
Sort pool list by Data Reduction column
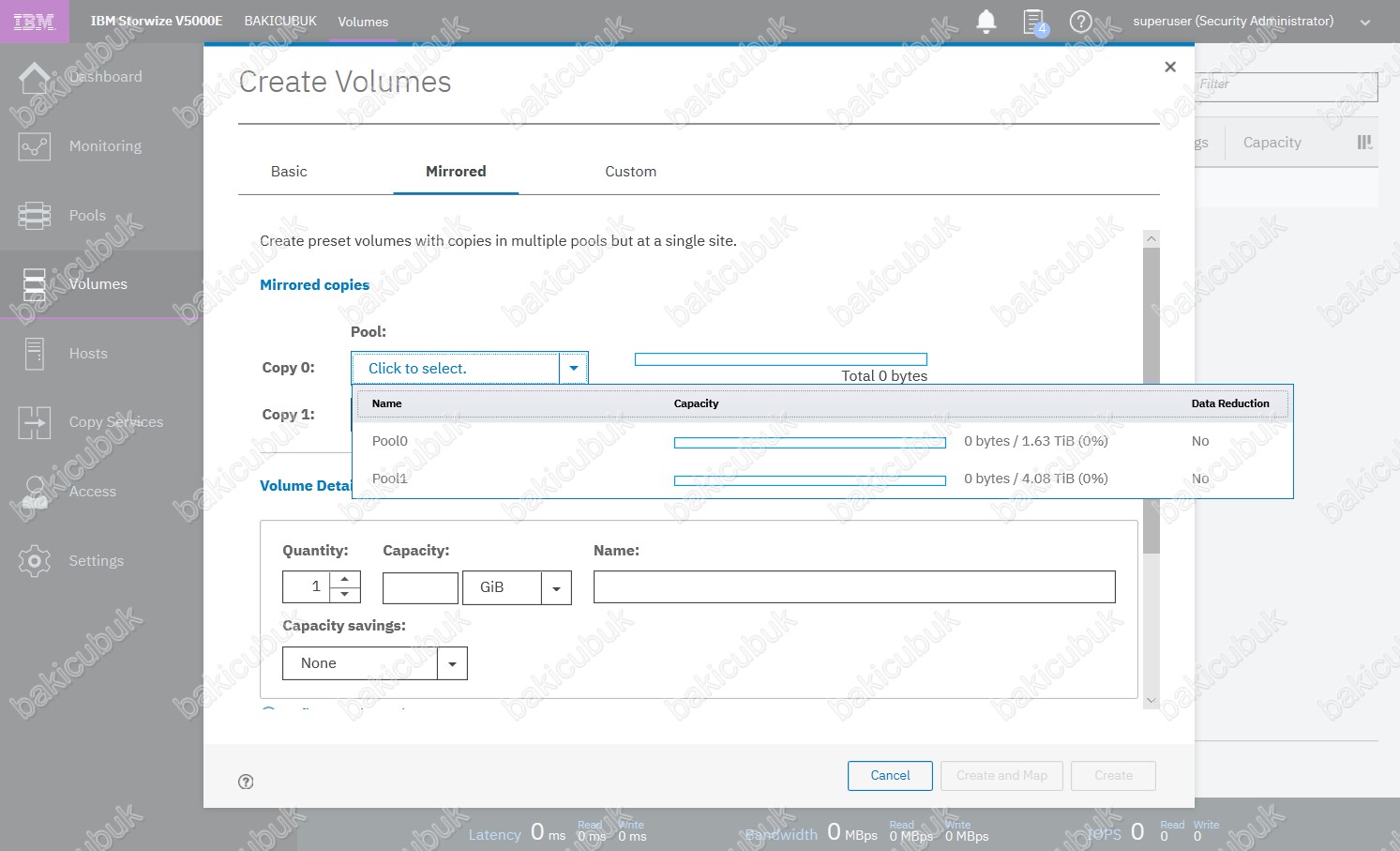pos(1230,403)
